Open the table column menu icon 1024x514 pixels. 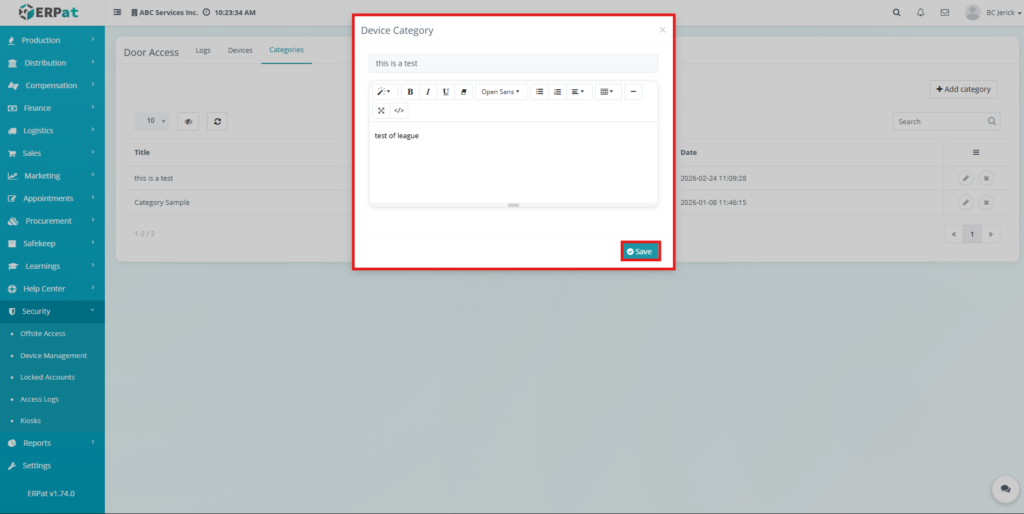(x=976, y=152)
